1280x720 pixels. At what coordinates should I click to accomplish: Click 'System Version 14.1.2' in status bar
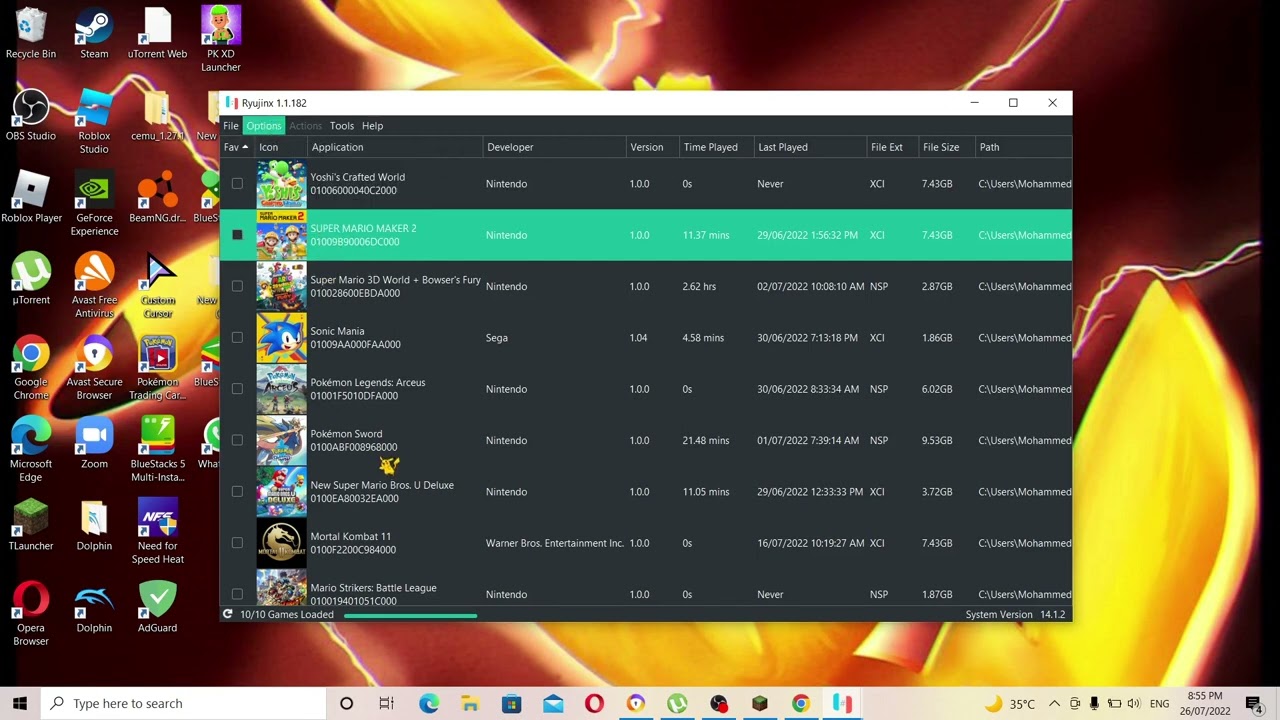pos(1015,615)
